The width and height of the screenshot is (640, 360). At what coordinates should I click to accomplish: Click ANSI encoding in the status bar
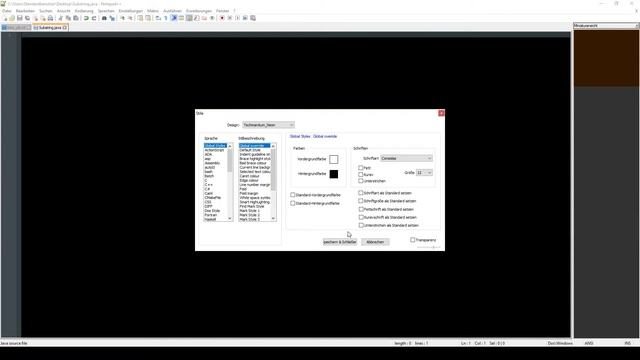[x=589, y=343]
